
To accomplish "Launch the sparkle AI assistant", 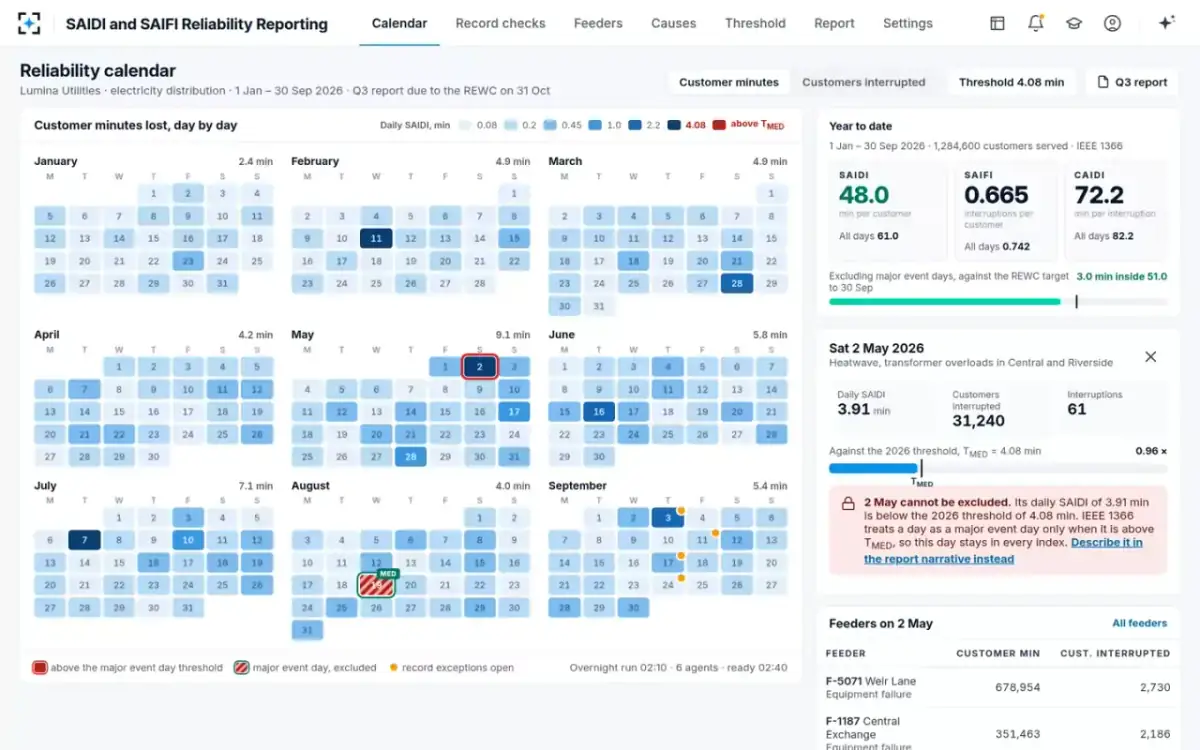I will (x=1165, y=23).
